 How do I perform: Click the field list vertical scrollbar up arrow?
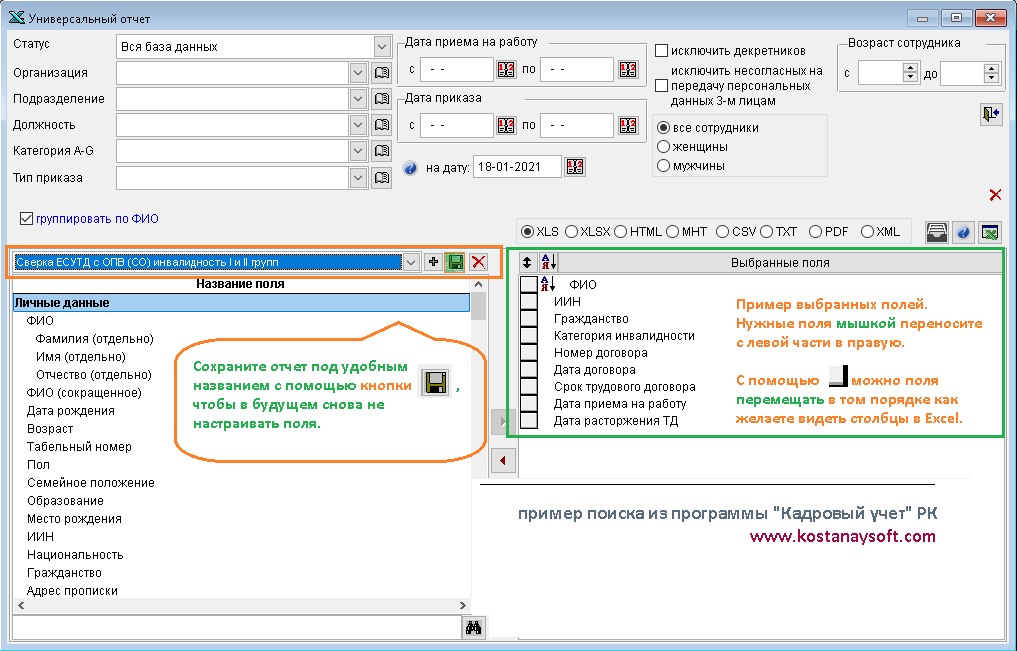coord(478,285)
